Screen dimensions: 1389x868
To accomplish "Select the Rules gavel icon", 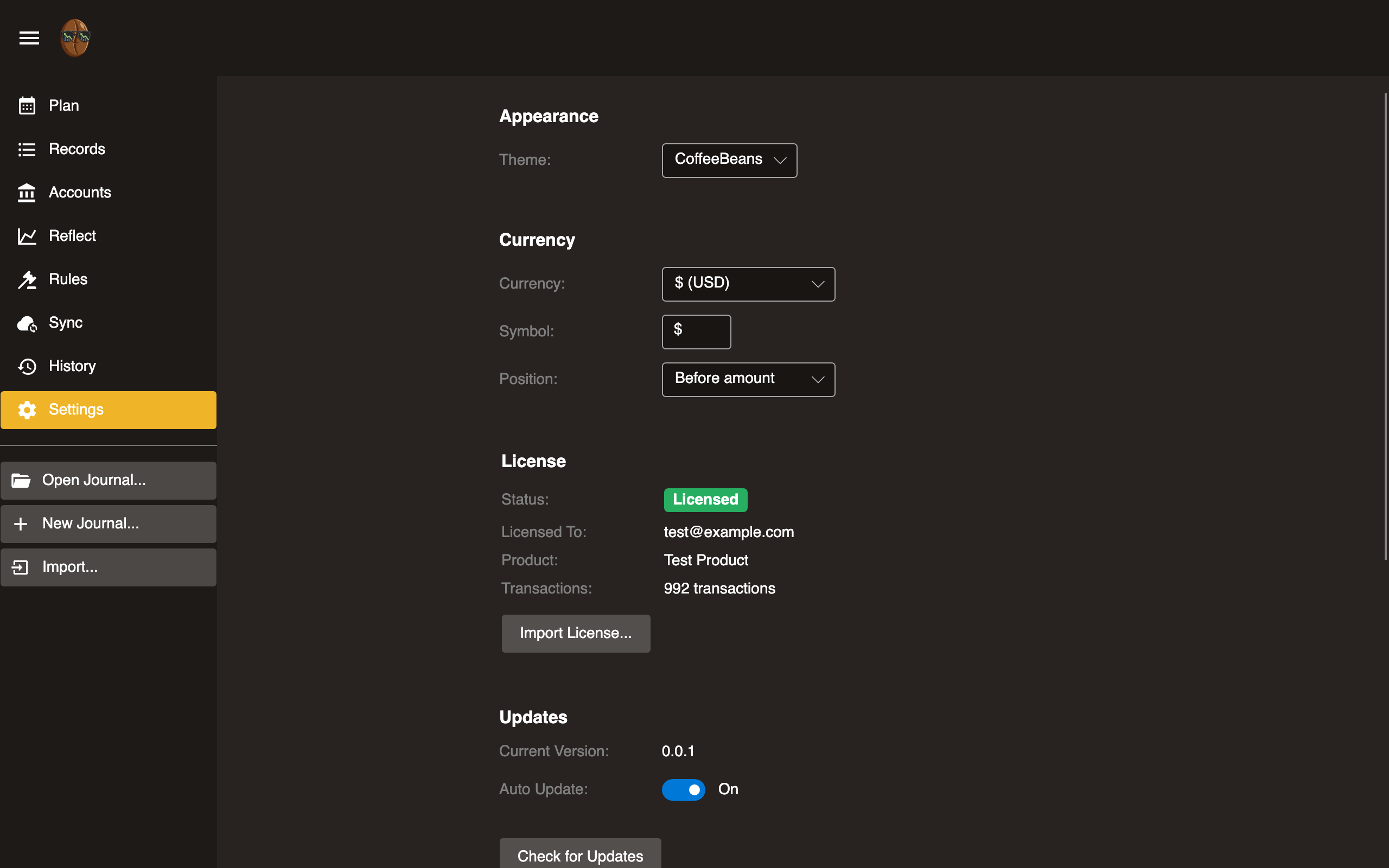I will click(27, 279).
